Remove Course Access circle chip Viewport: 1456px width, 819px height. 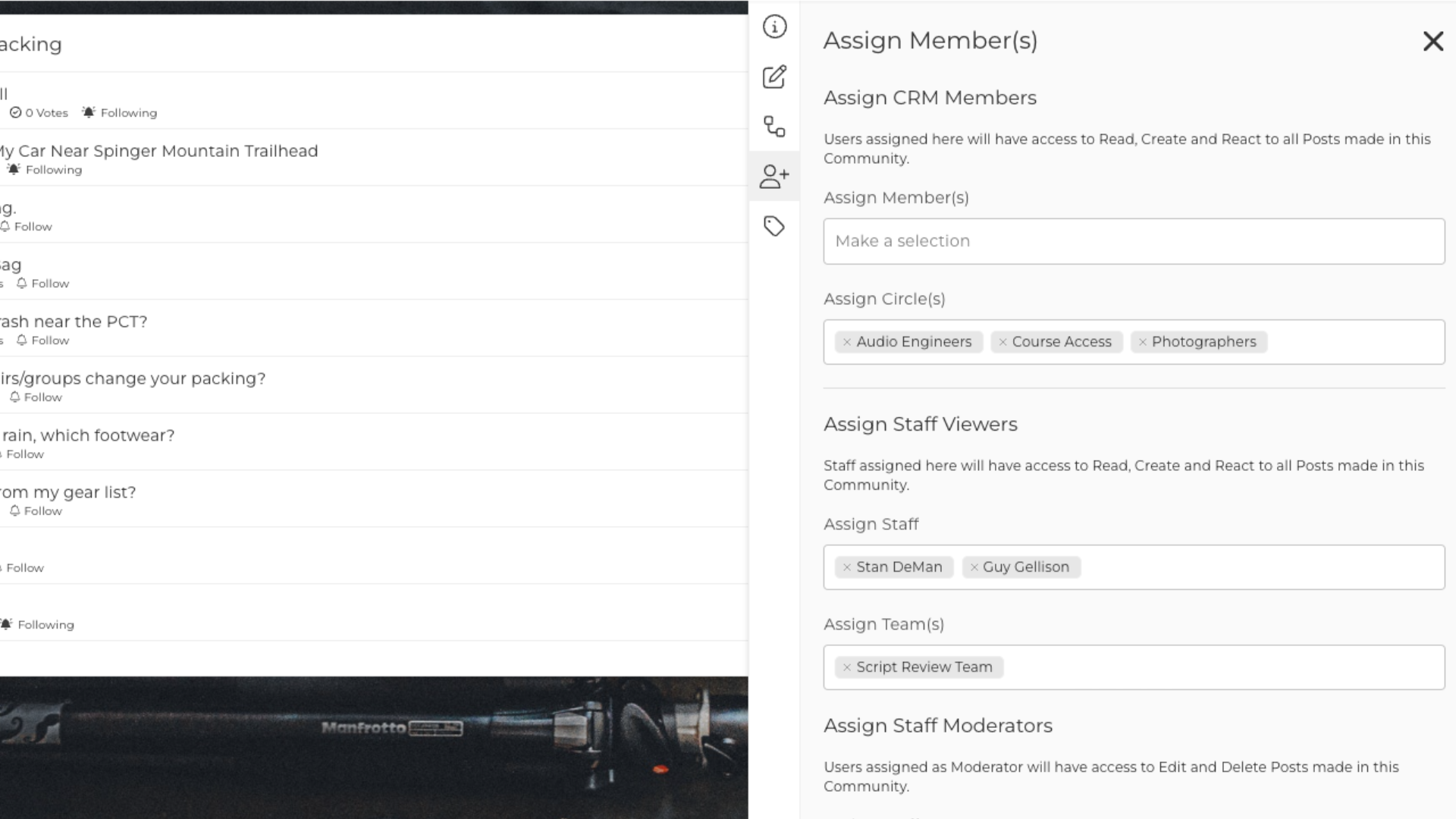1003,342
